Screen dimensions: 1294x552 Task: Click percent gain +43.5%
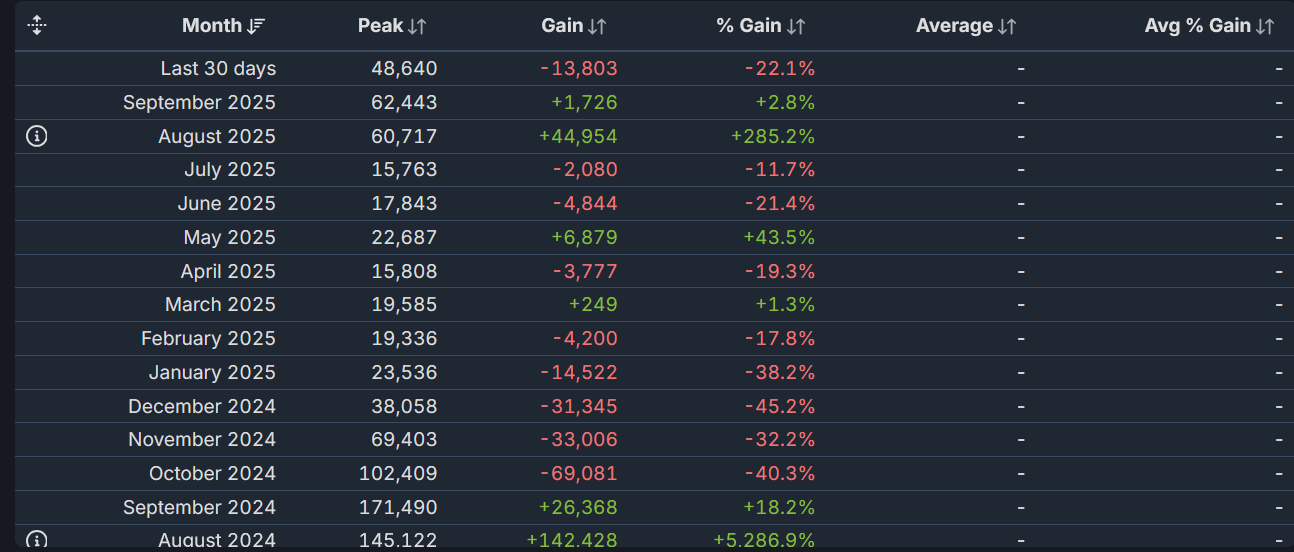(x=779, y=238)
